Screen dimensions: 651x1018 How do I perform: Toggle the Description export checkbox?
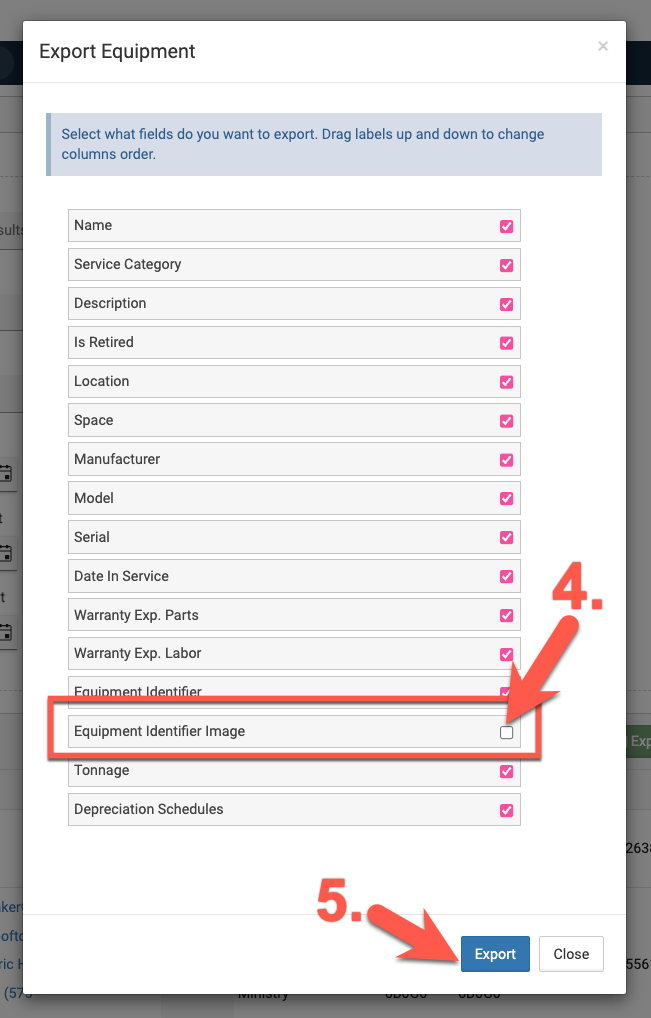coord(507,304)
